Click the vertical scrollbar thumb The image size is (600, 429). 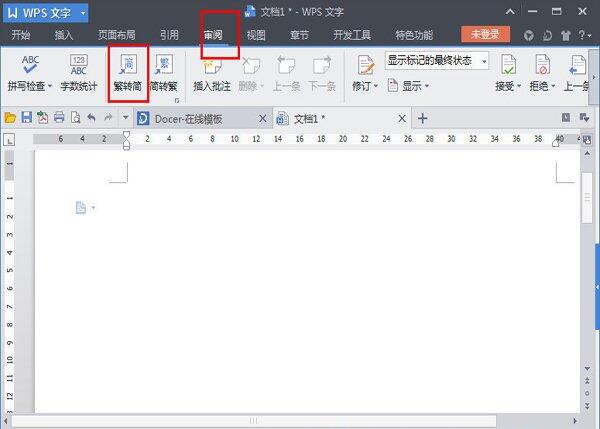587,198
